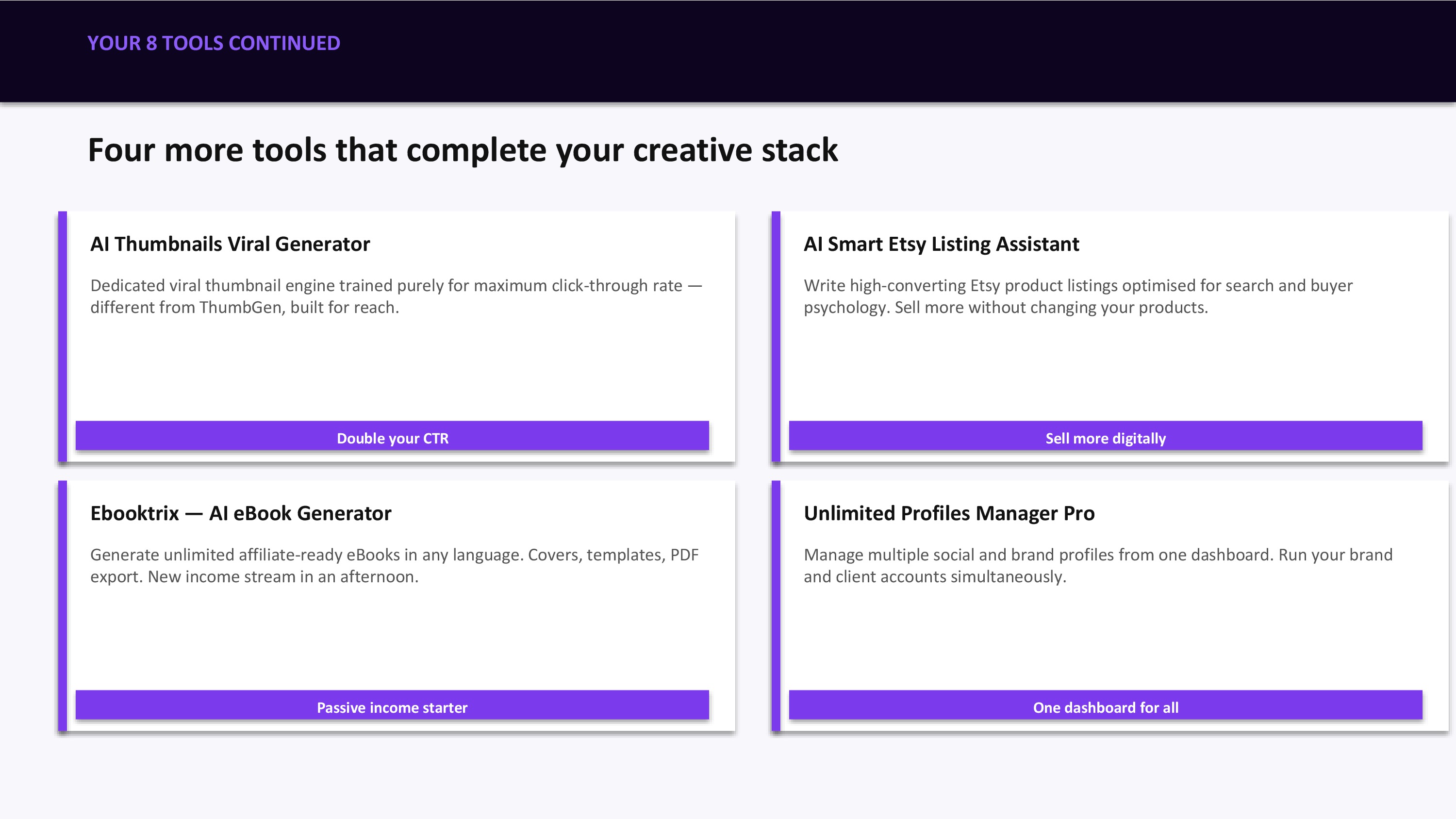Click purple accent bar of Ebooktrix card
Image resolution: width=1456 pixels, height=819 pixels.
63,606
